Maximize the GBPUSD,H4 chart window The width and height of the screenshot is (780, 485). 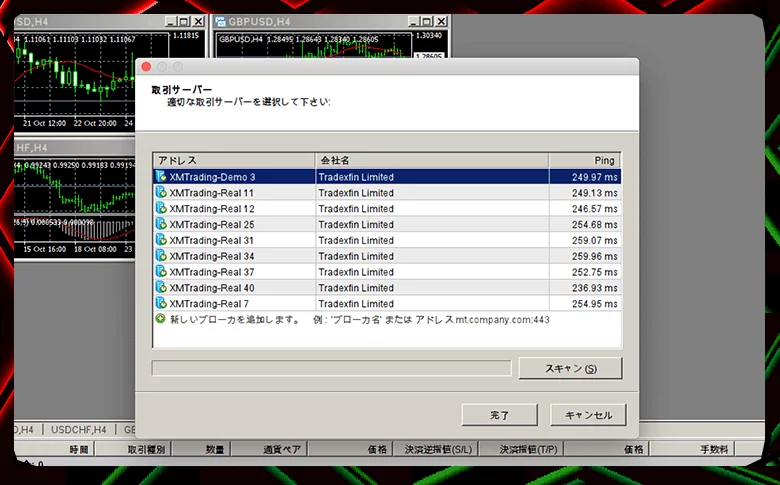pos(427,21)
